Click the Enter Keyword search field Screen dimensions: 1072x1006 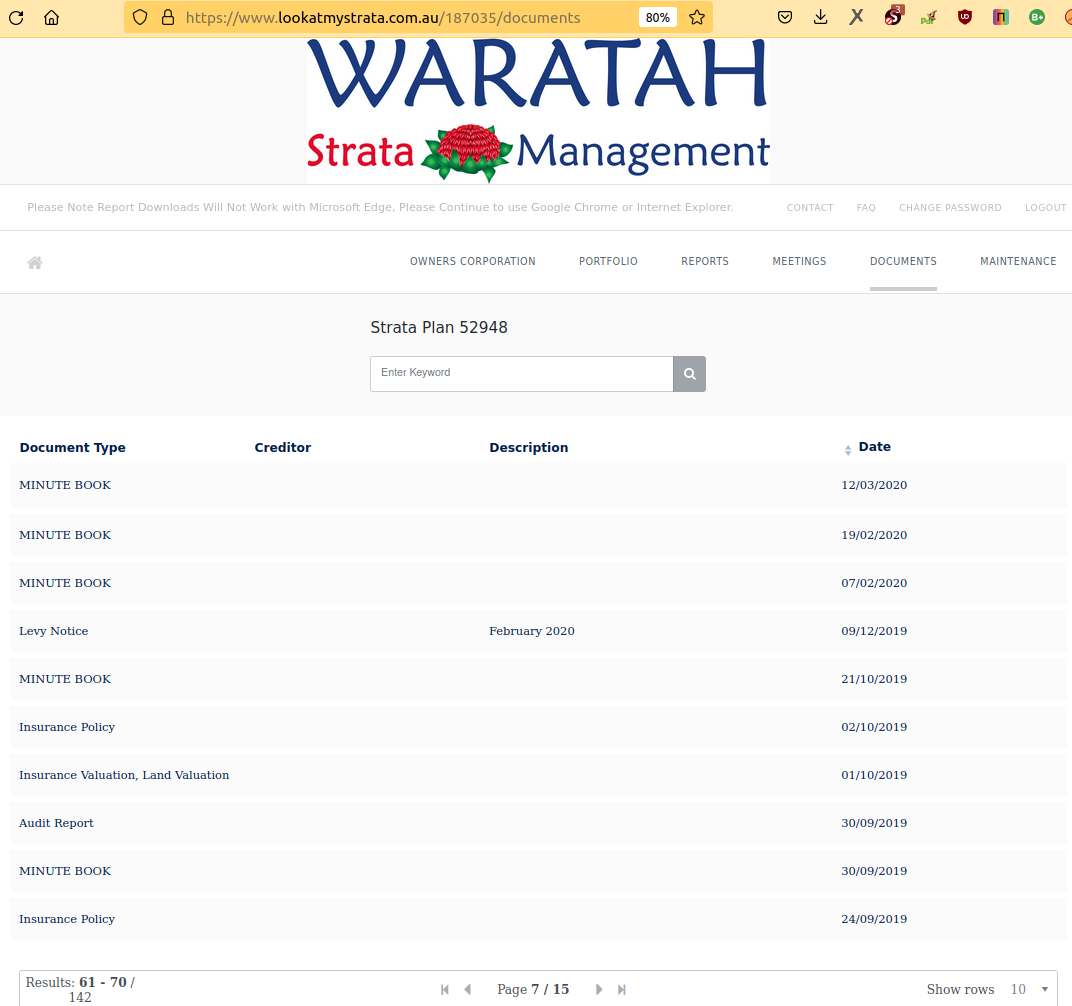pyautogui.click(x=521, y=373)
